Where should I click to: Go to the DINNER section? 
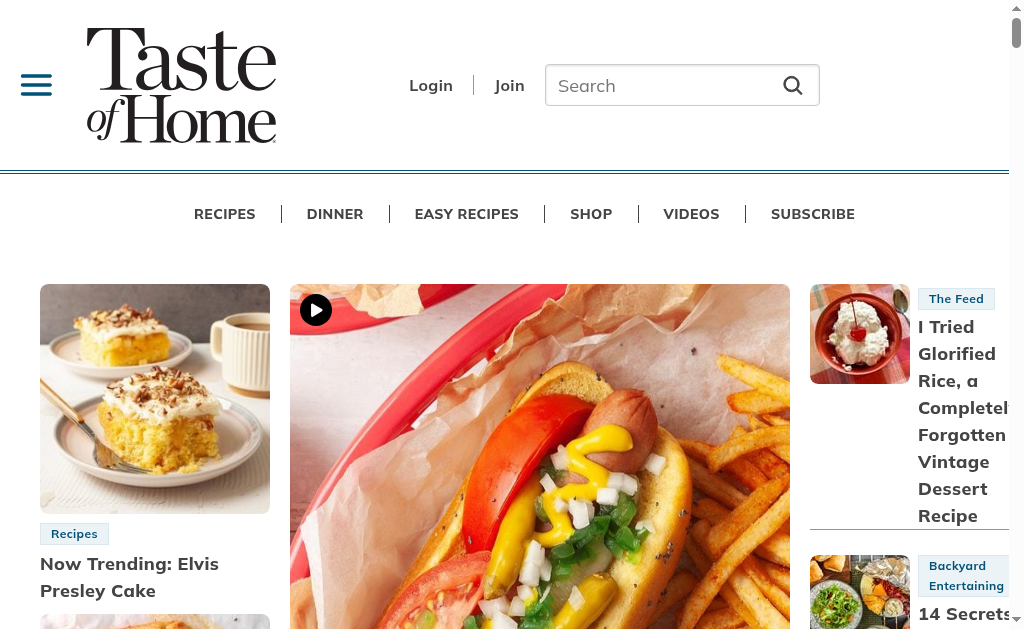[335, 214]
